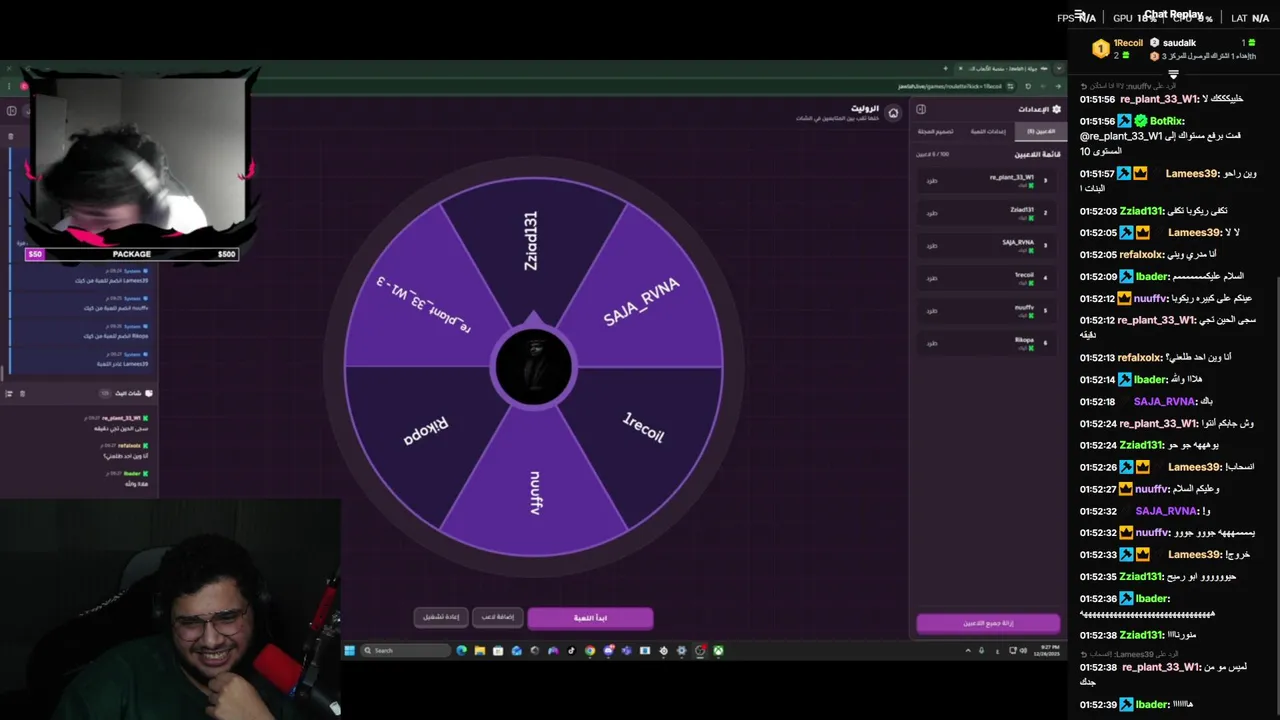Click refalxolx username at 01:52:13
1280x720 pixels.
pos(1141,357)
